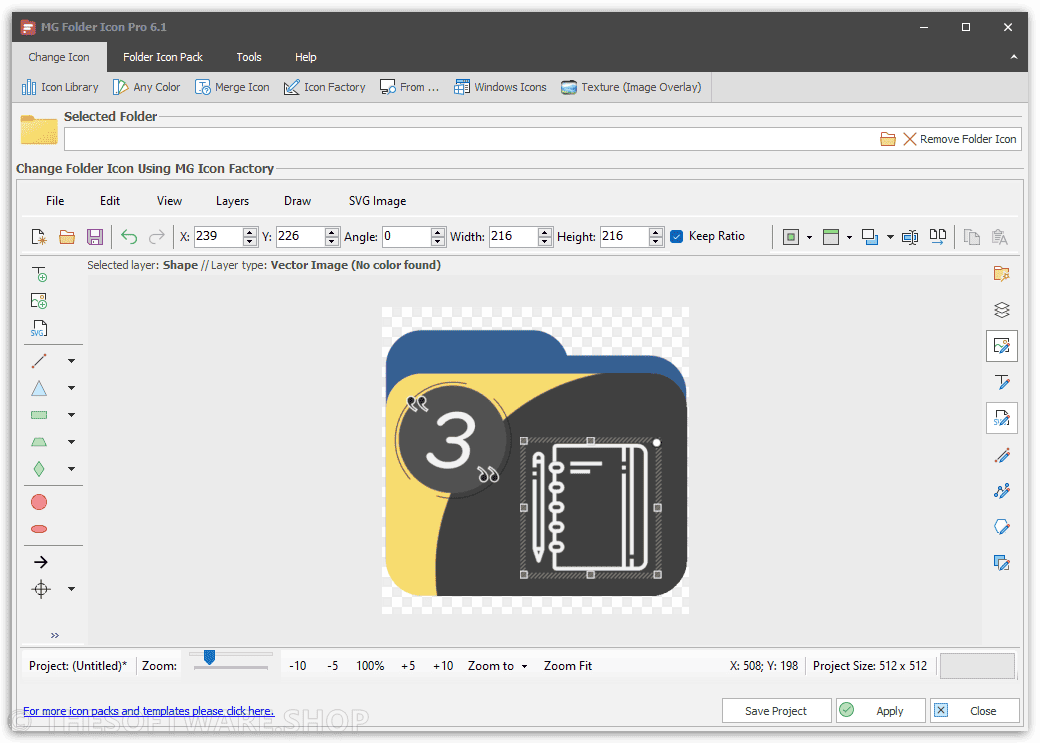
Task: Click the Apply button
Action: pyautogui.click(x=881, y=711)
